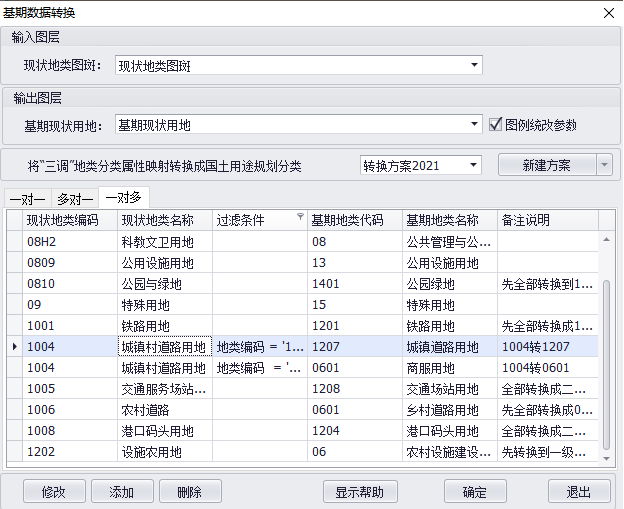Open the 现状地类图斑 layer dropdown
Viewport: 624px width, 509px height.
(474, 66)
